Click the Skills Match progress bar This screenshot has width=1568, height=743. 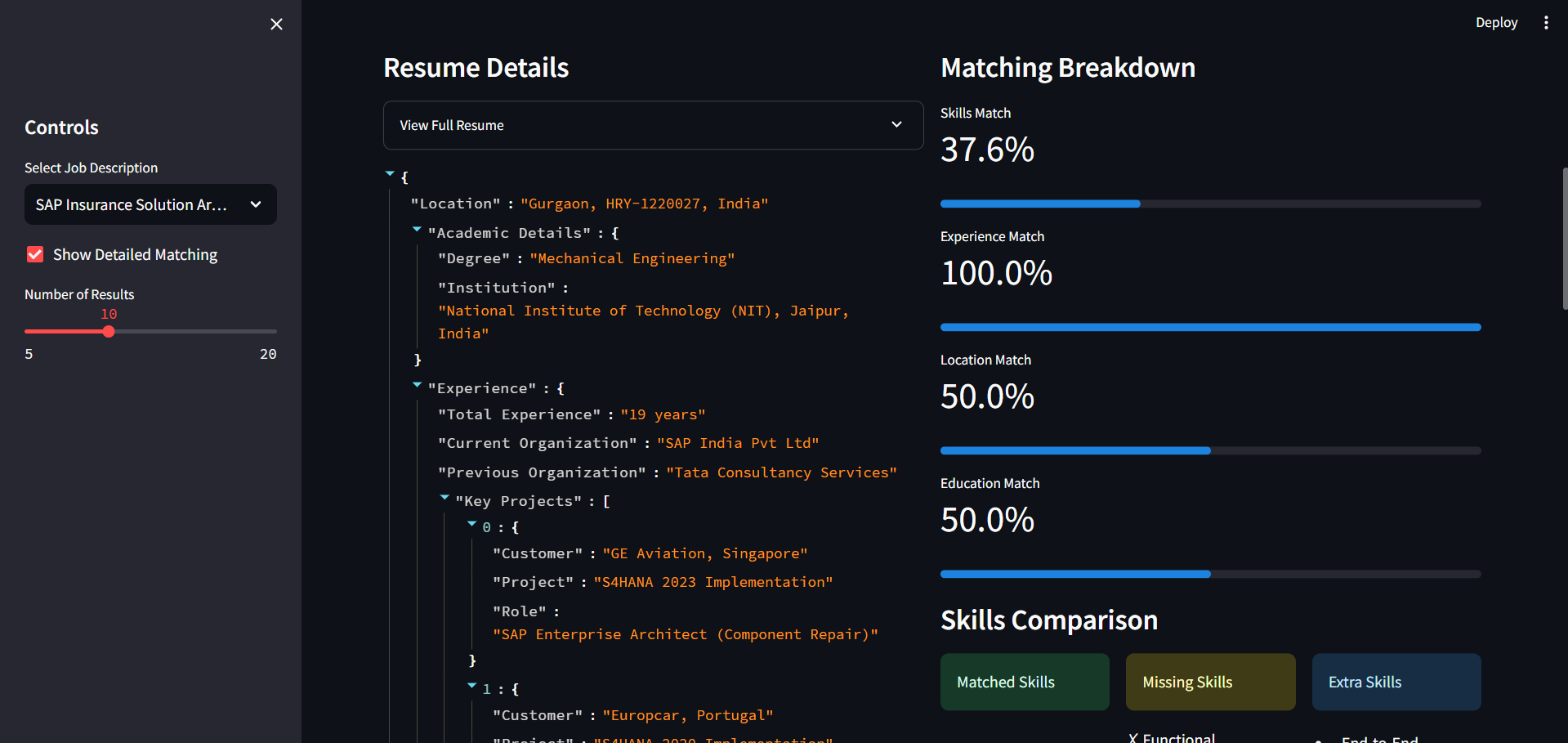(x=1210, y=204)
